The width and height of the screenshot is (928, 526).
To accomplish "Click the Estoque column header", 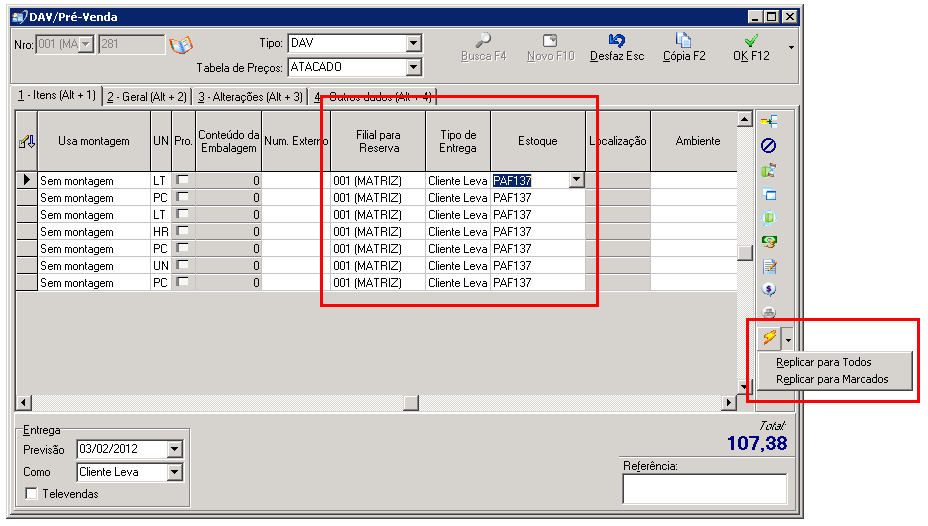I will pyautogui.click(x=537, y=141).
